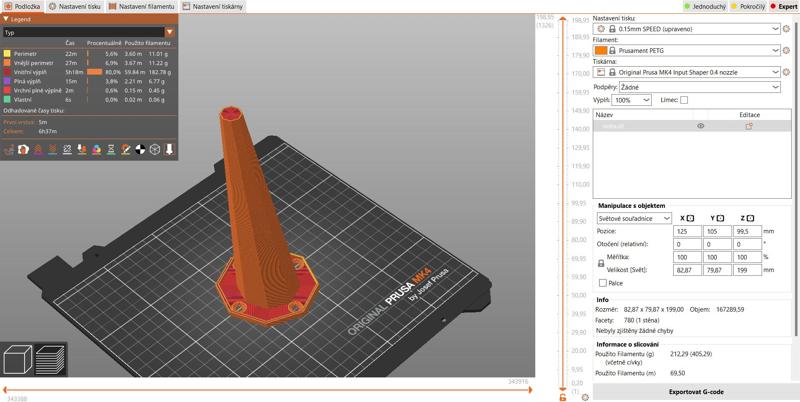Click Exportovat G-code button
800x402 pixels.
696,392
